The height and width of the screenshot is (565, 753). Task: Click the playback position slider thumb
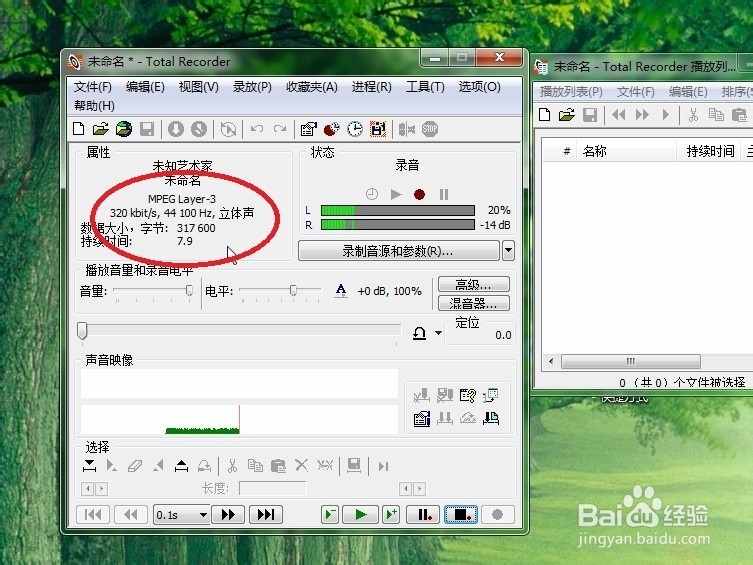(x=82, y=331)
